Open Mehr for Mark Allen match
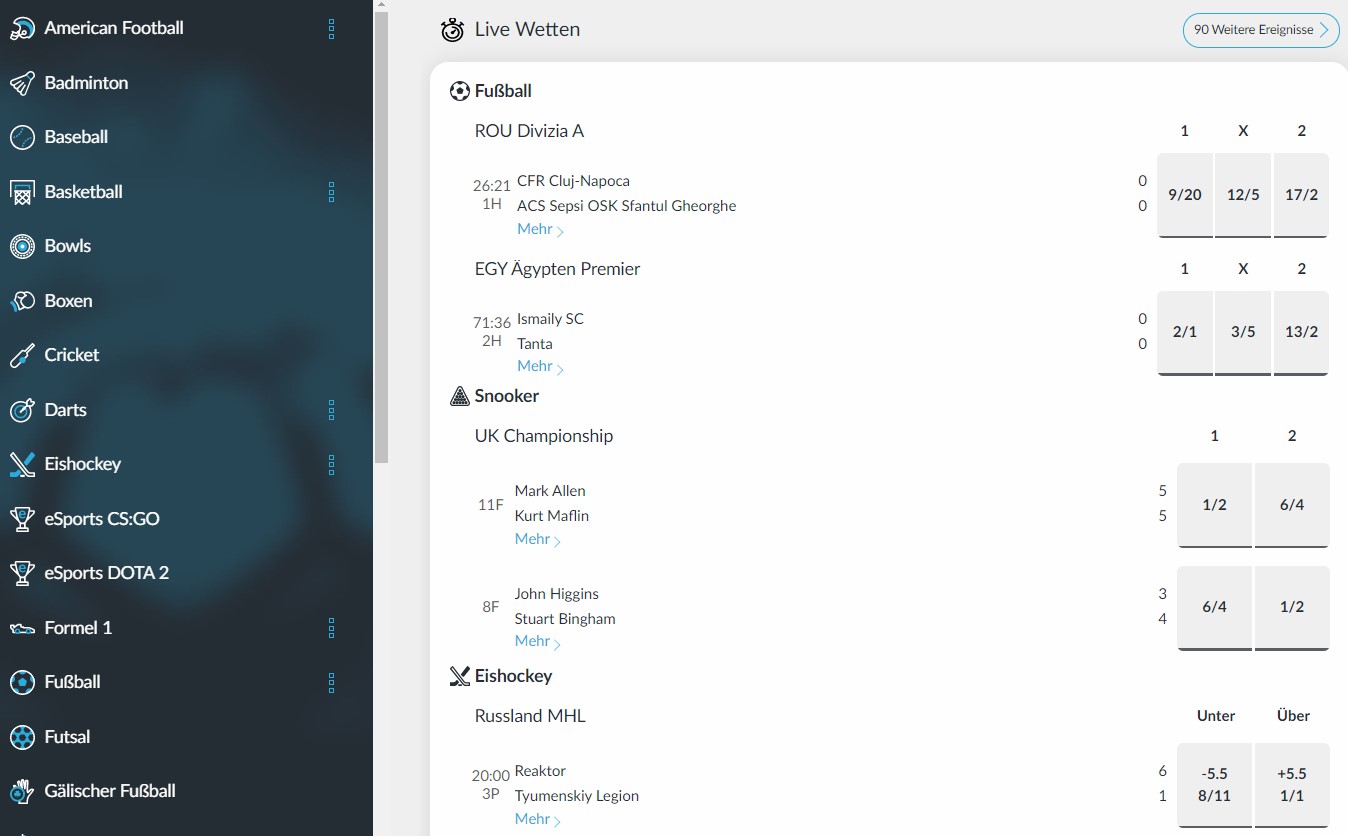This screenshot has height=836, width=1348. (x=538, y=539)
